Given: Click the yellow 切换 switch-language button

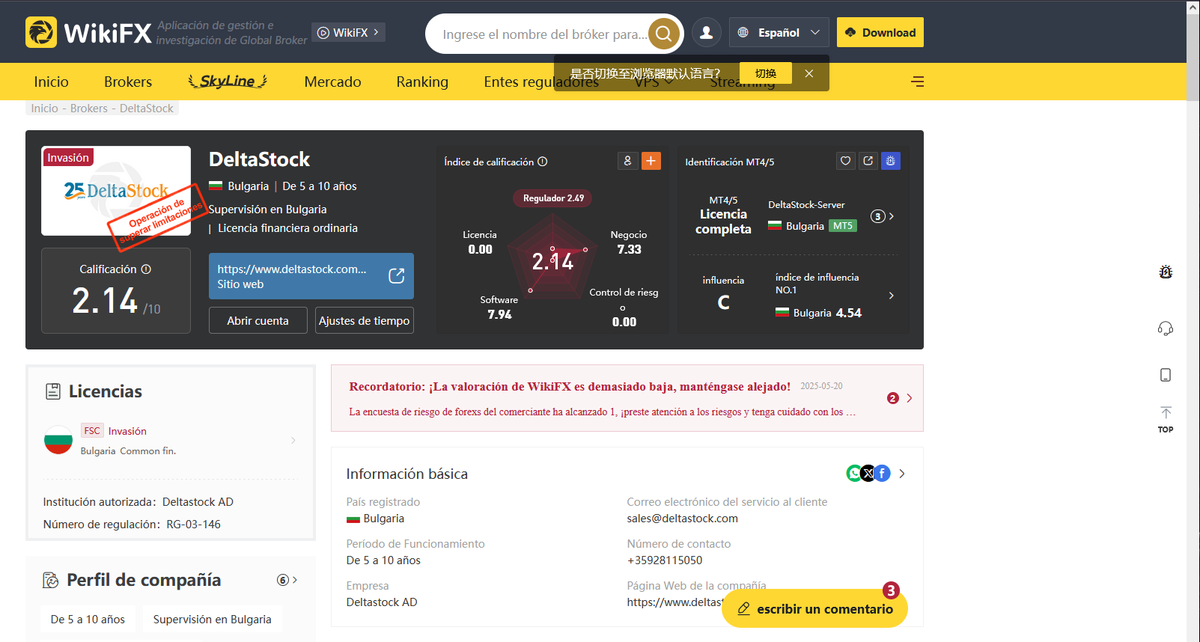Looking at the screenshot, I should coord(766,74).
